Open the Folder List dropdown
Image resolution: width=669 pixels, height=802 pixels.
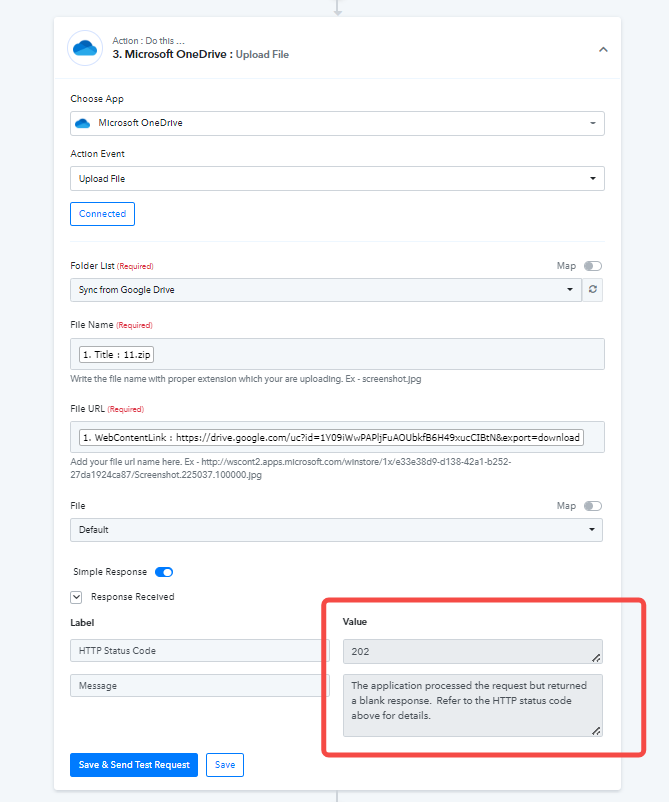[326, 290]
